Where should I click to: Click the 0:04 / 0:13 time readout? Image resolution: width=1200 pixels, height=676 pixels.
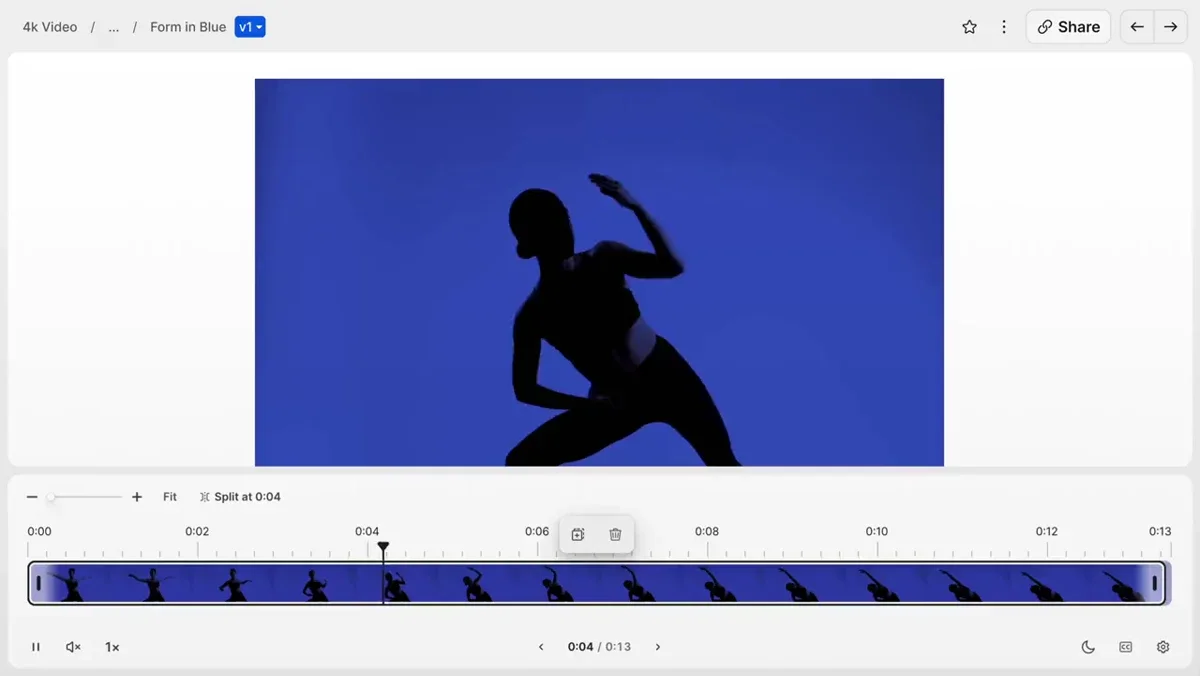[599, 647]
